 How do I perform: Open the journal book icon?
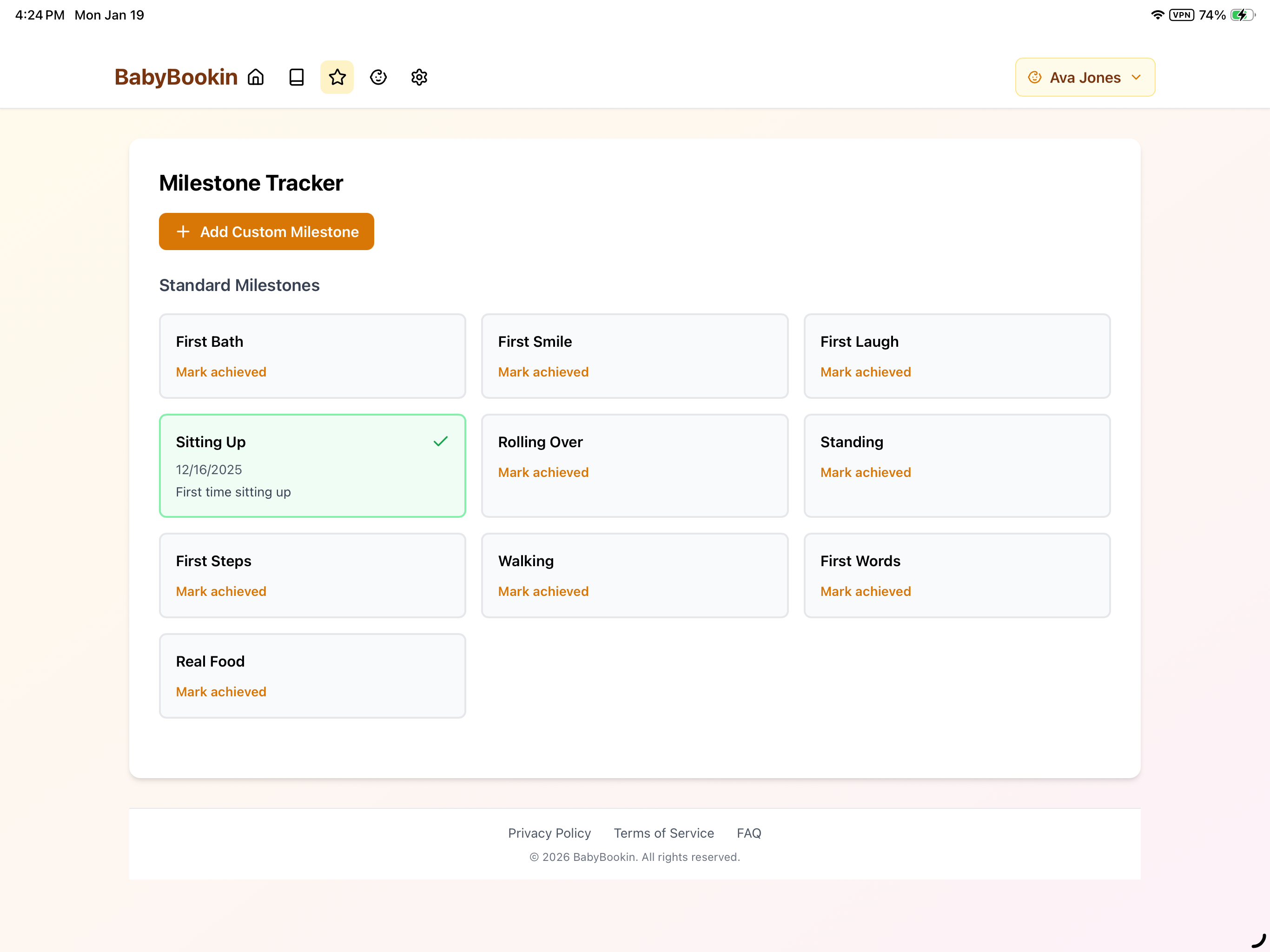(296, 77)
